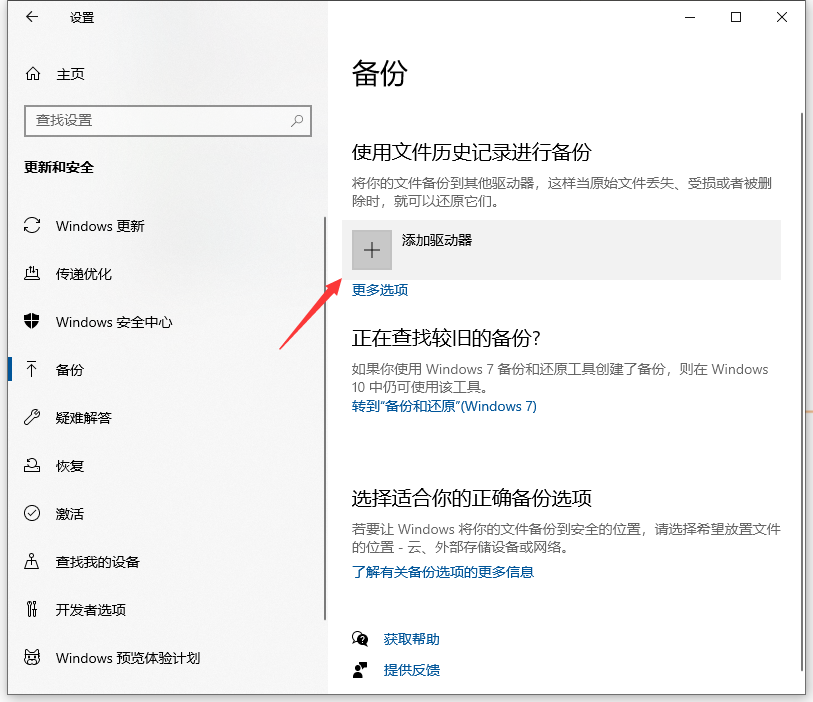813x702 pixels.
Task: Click the 传递优化 icon
Action: [x=32, y=274]
